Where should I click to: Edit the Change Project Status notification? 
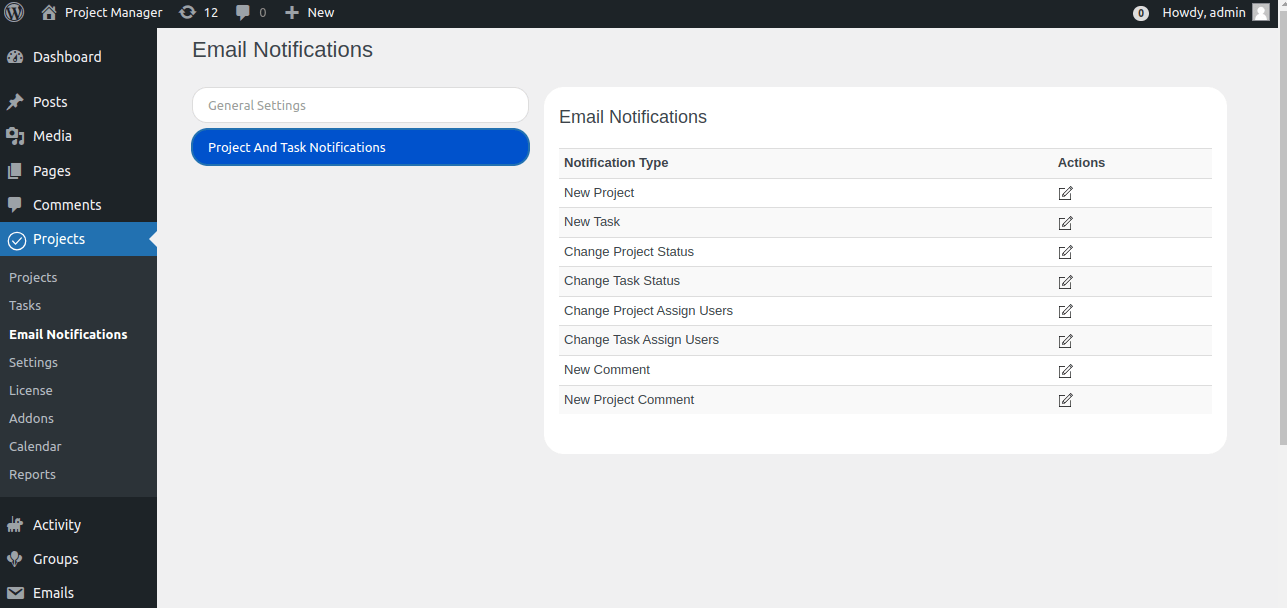pos(1065,252)
